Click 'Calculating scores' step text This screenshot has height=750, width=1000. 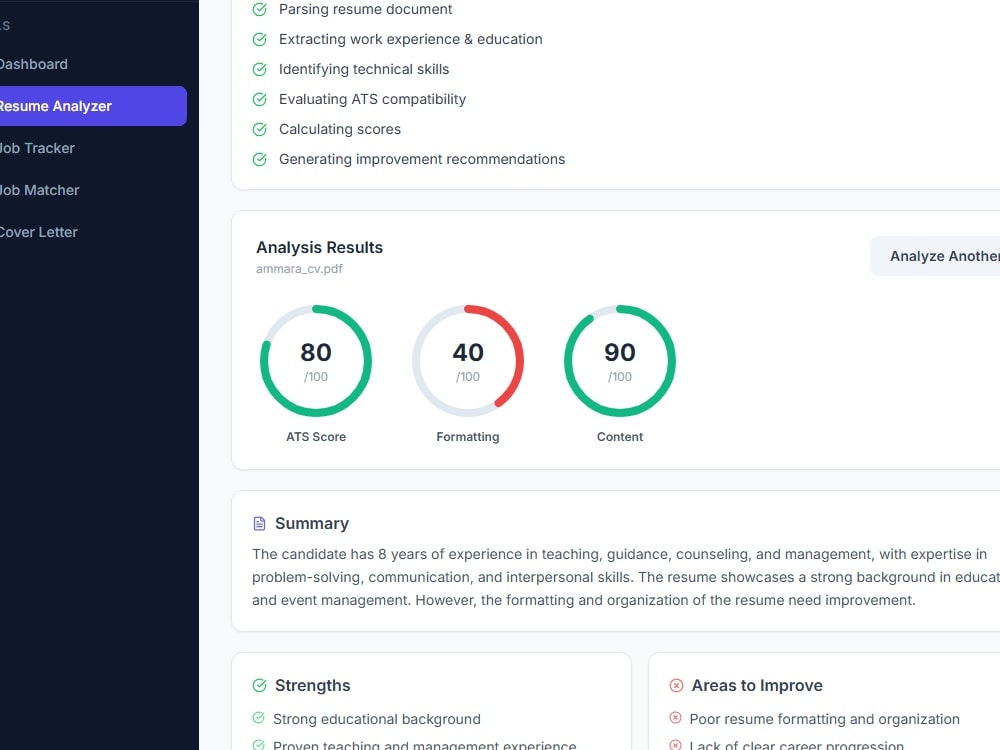pos(340,129)
